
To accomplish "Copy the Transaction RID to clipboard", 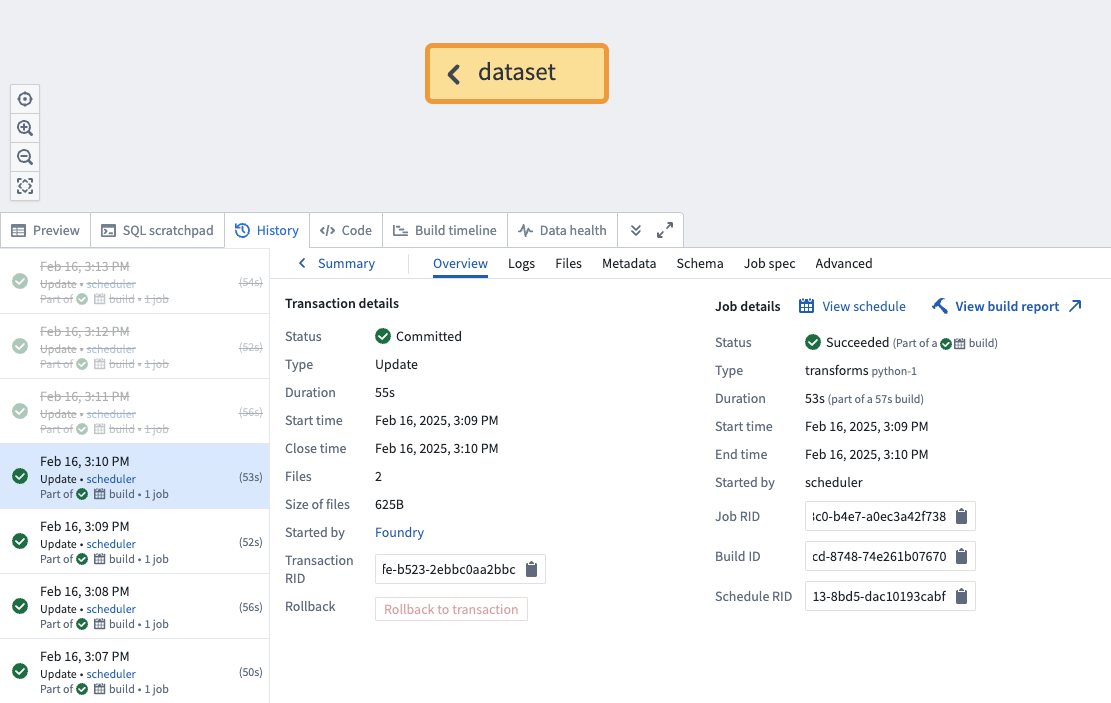I will point(532,569).
